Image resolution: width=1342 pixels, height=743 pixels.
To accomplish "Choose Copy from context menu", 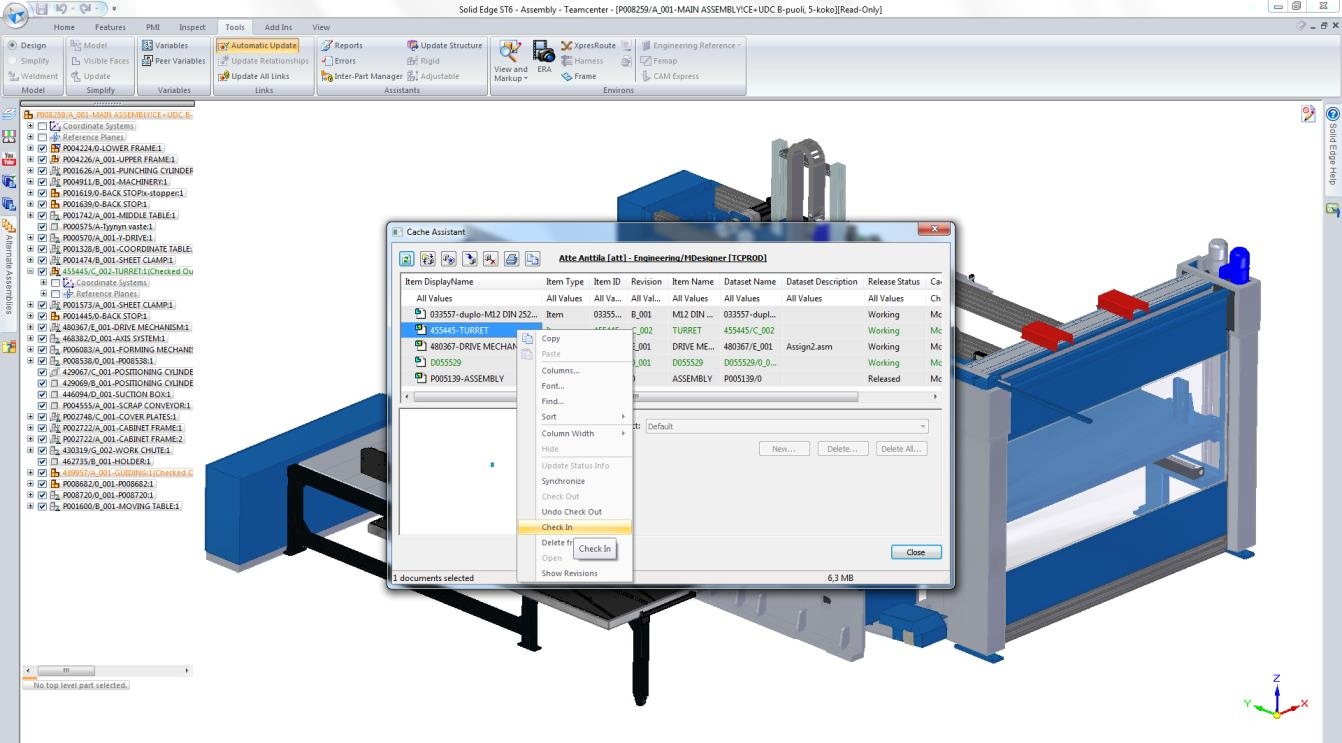I will tap(574, 339).
